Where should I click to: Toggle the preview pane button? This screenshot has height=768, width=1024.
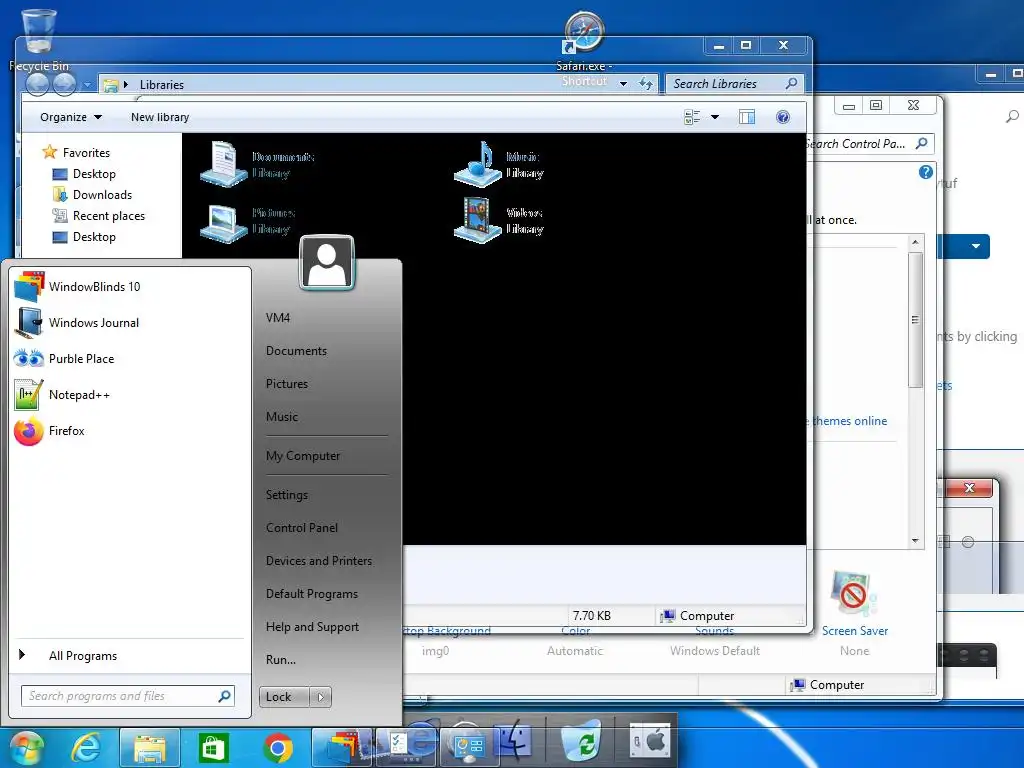coord(746,117)
